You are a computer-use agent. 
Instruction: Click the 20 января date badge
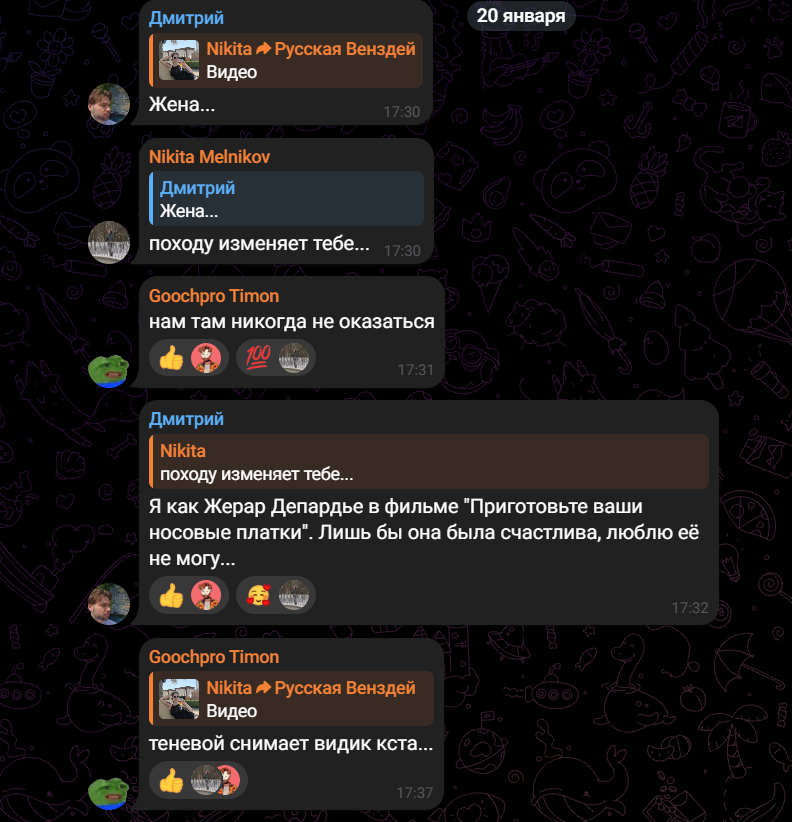521,16
